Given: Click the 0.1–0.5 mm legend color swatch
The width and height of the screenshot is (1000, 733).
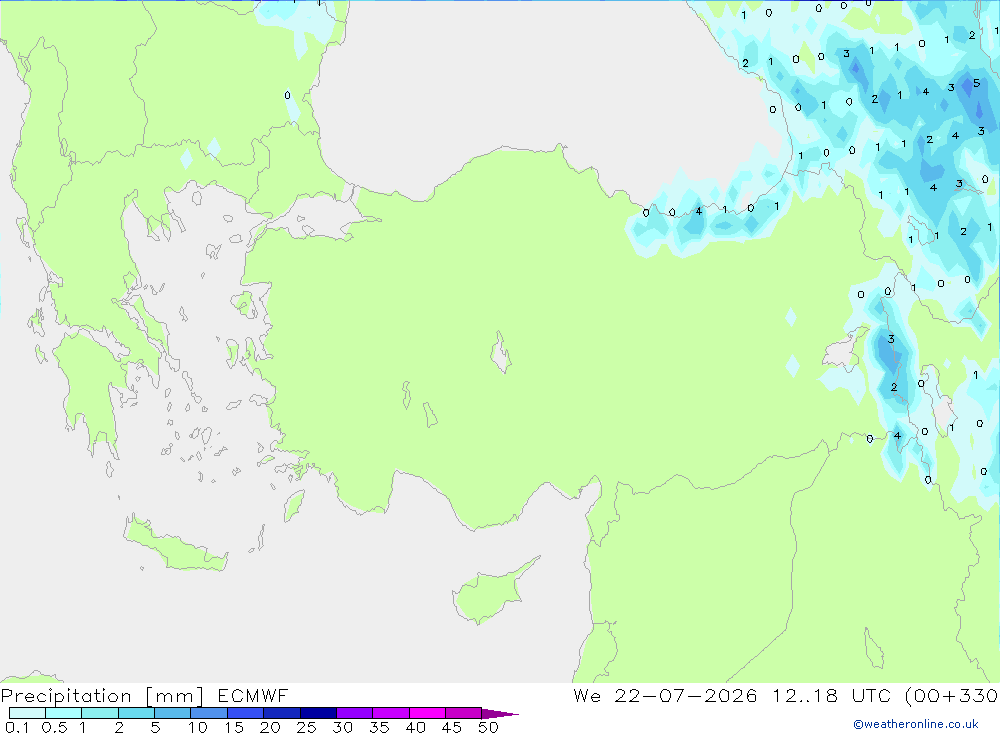Looking at the screenshot, I should point(27,713).
